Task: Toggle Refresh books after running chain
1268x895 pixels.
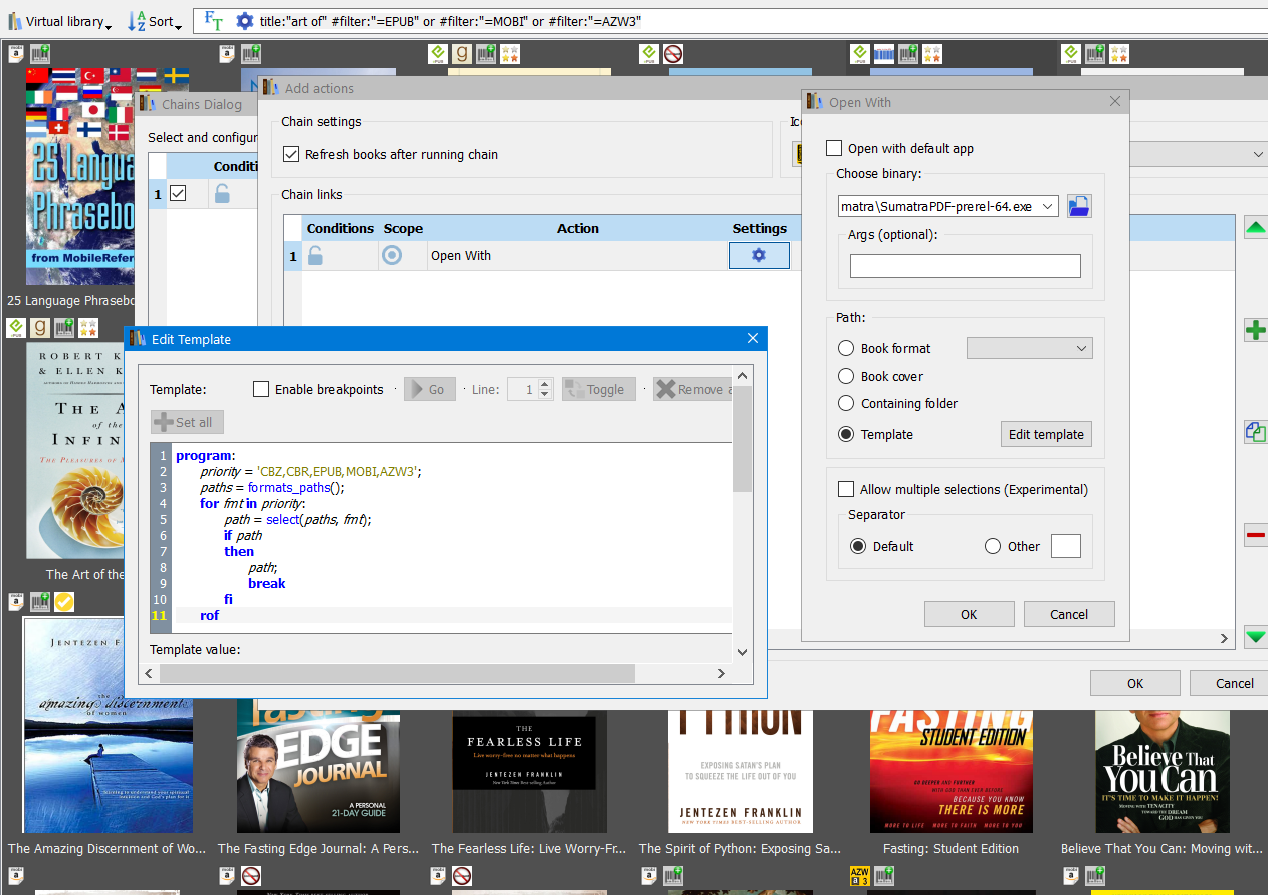Action: click(x=291, y=154)
